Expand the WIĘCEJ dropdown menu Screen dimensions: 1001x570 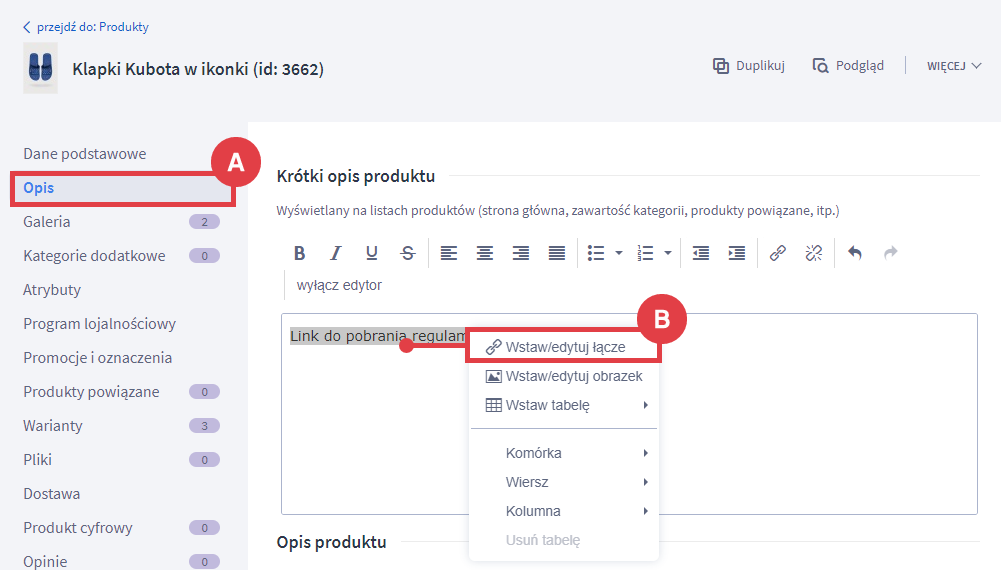[953, 66]
